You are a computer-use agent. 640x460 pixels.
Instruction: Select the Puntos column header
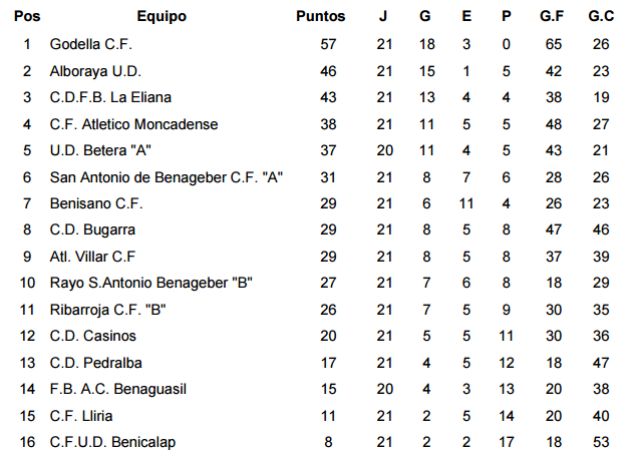[320, 16]
